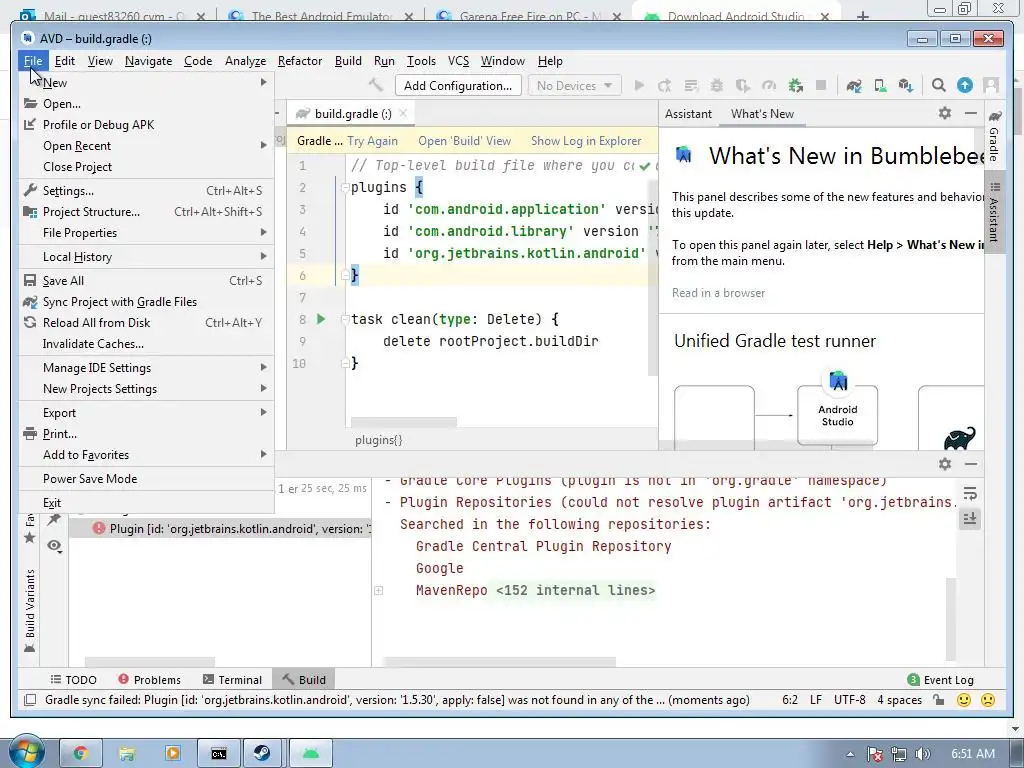Click the blue update arrow icon

coord(965,86)
